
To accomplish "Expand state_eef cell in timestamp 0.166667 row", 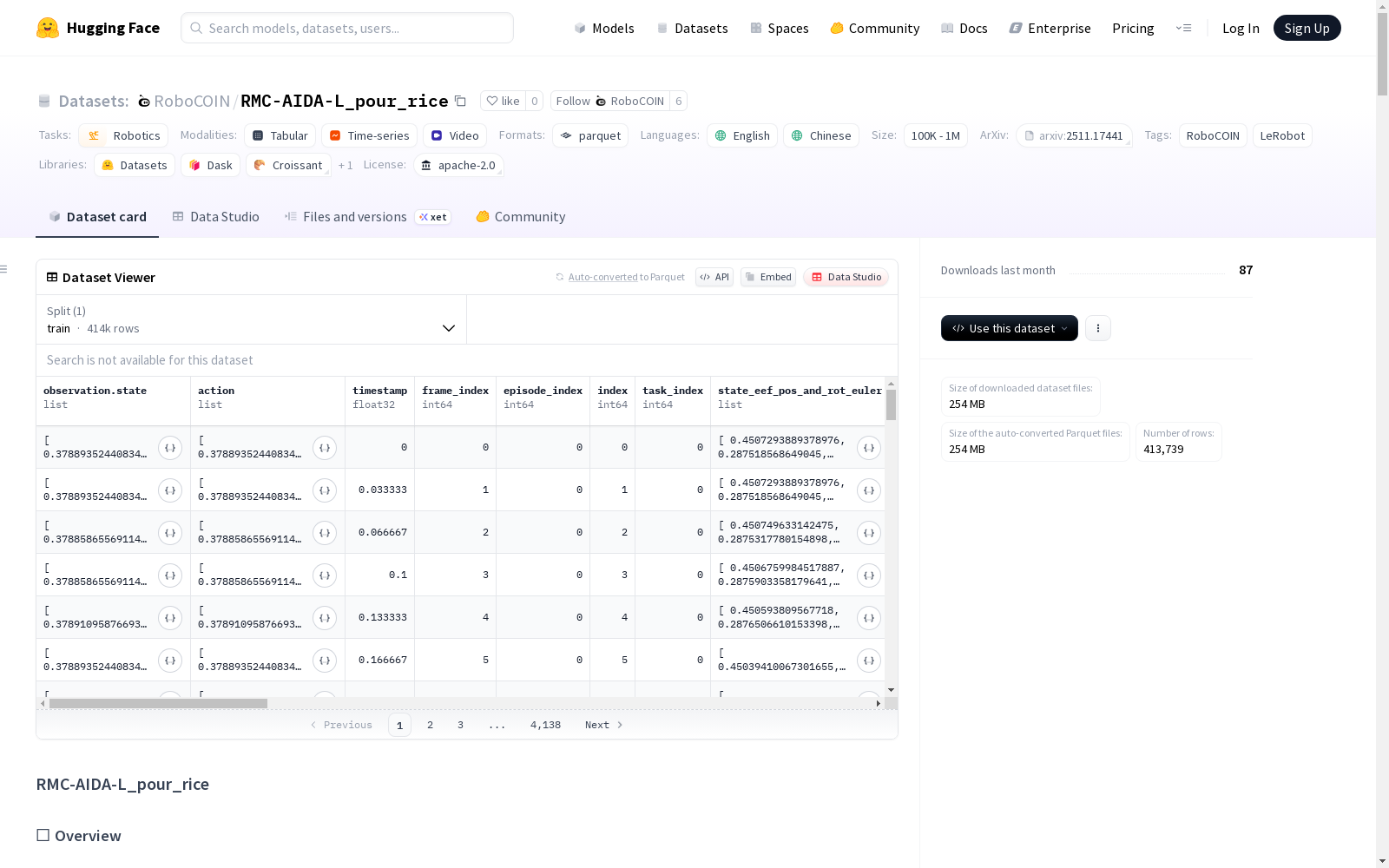I will click(x=869, y=661).
